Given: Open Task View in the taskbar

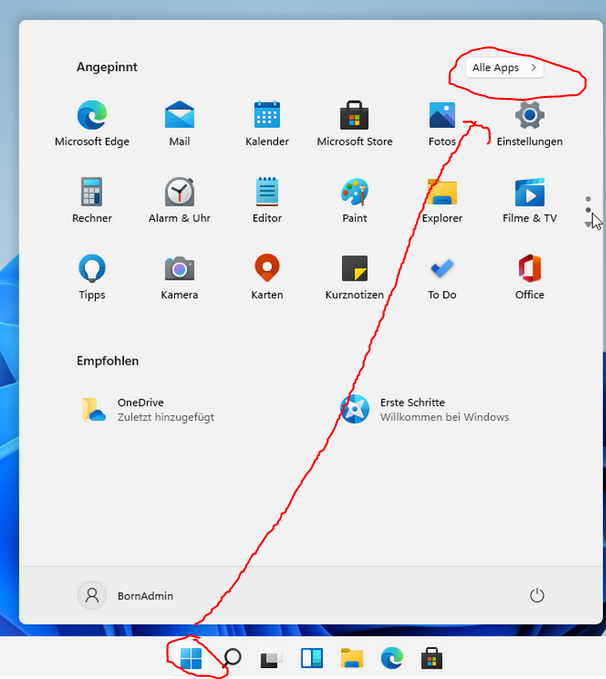Looking at the screenshot, I should click(271, 659).
